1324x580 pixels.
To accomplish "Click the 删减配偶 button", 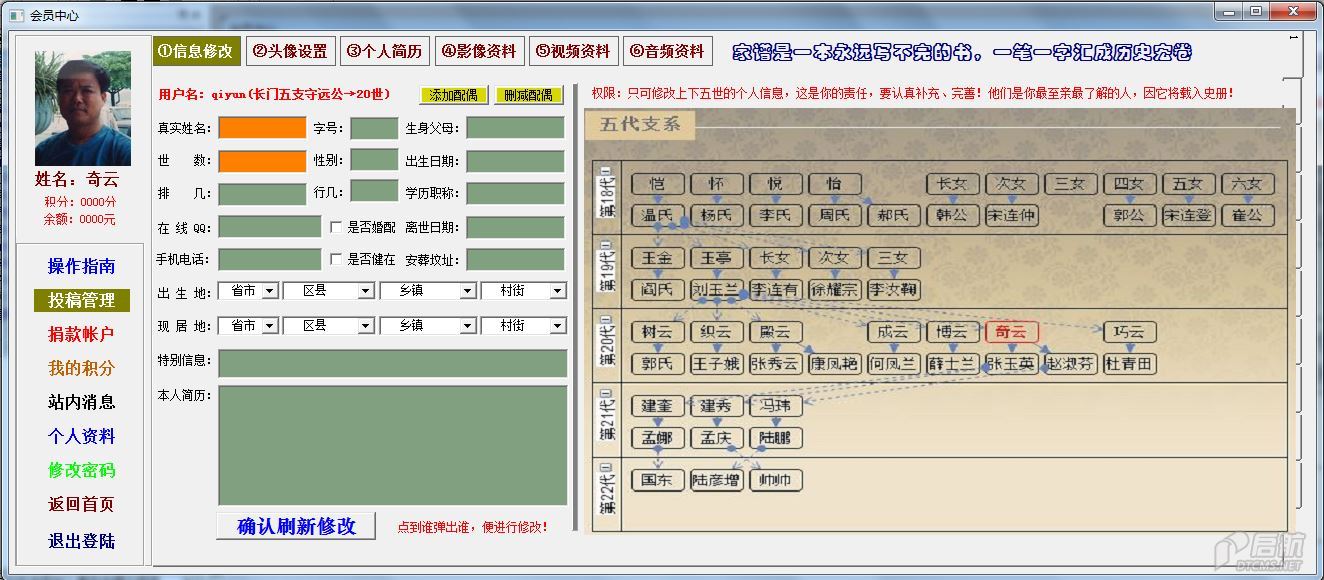I will coord(529,95).
